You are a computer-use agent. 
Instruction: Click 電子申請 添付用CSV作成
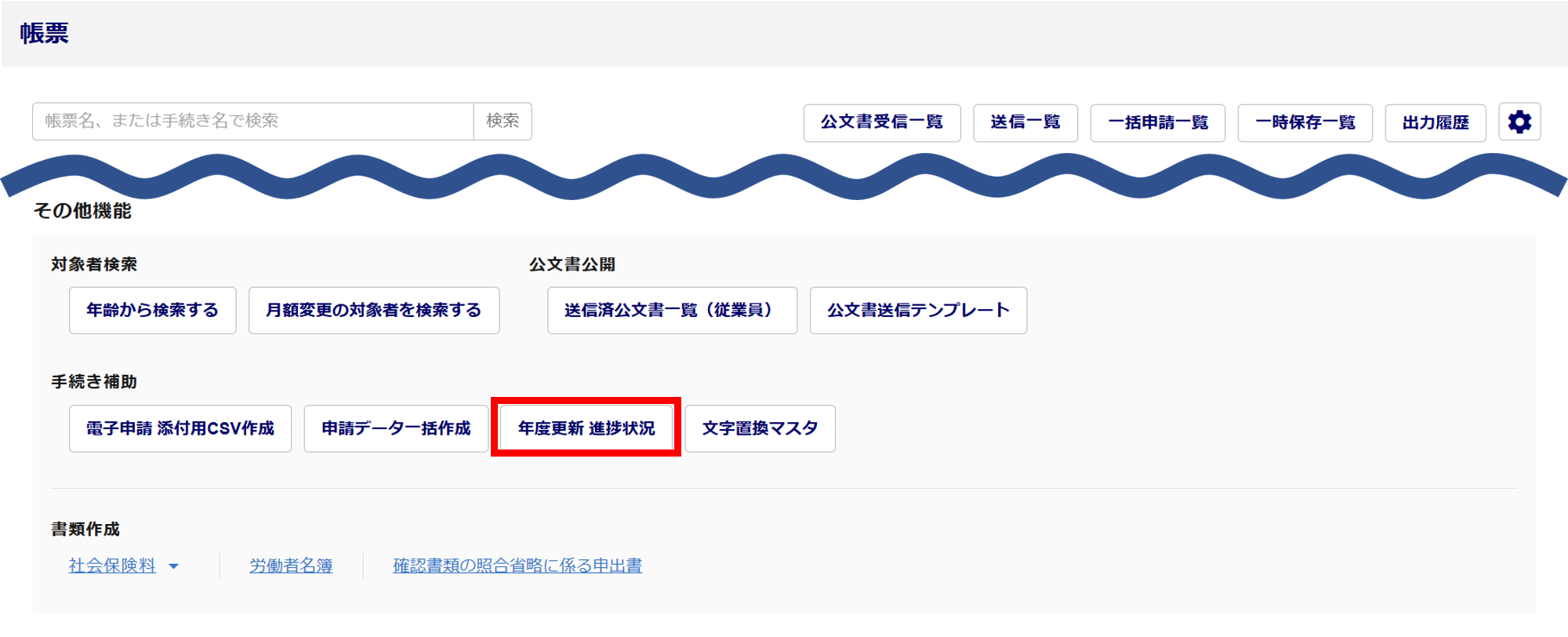(x=180, y=428)
